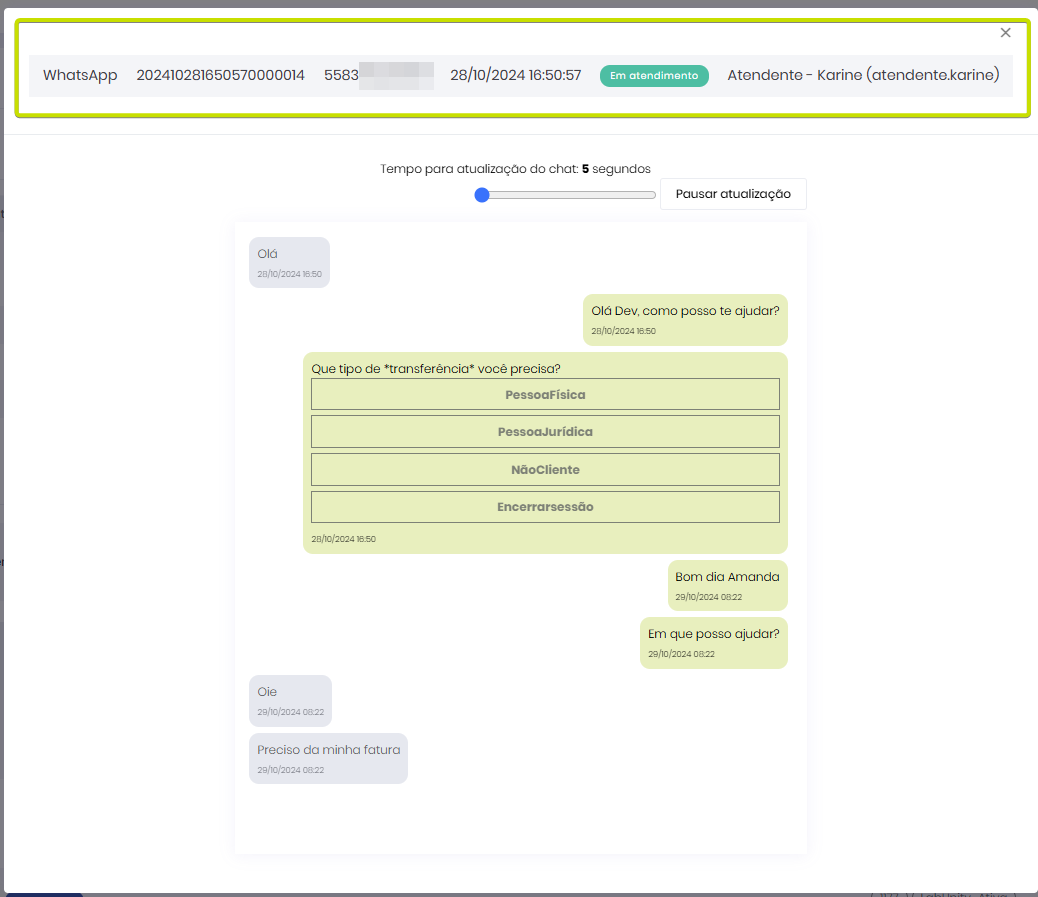
Task: Click the Em atendimento status badge
Action: pos(654,76)
